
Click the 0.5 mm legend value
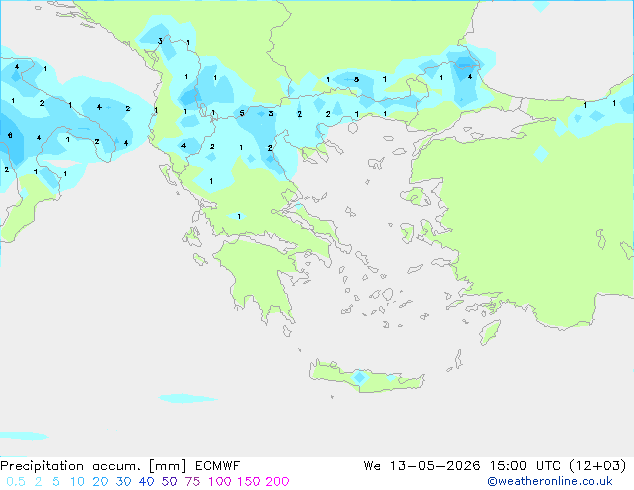pyautogui.click(x=16, y=482)
